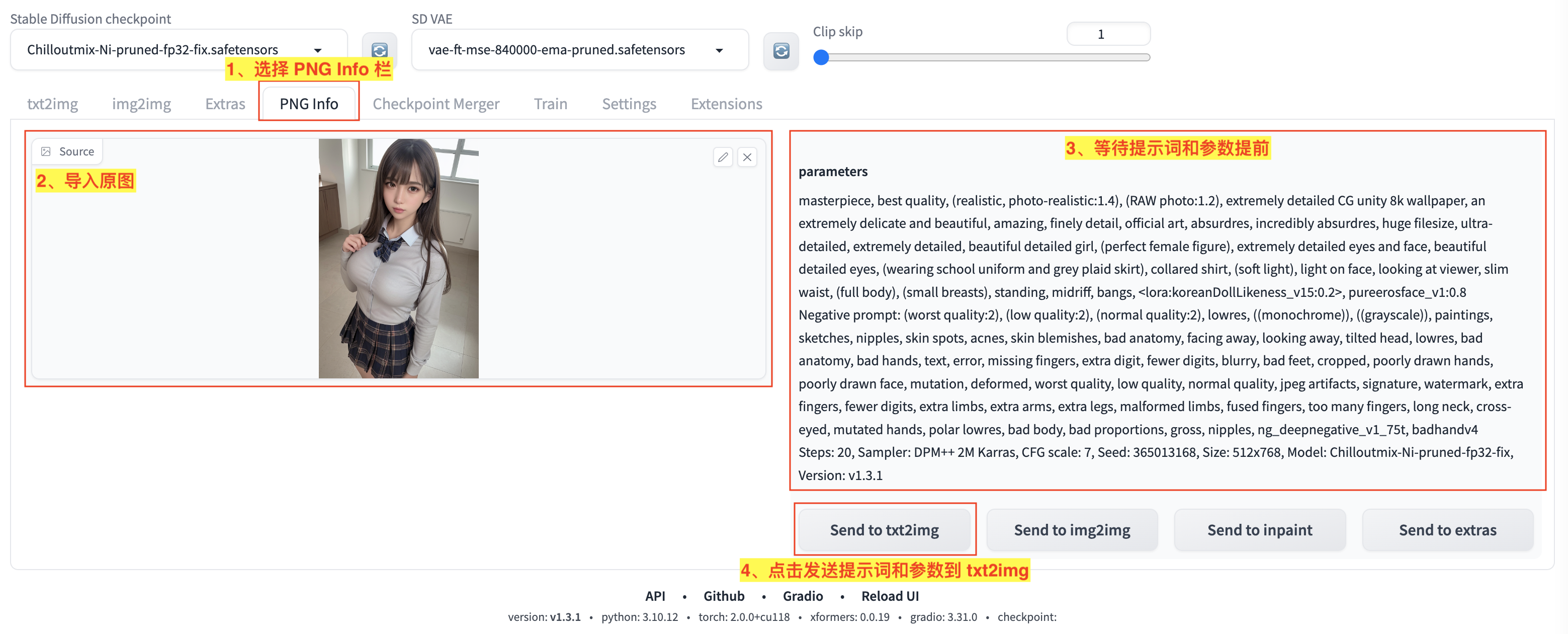This screenshot has height=634, width=1568.
Task: Refresh the SD VAE model list
Action: [780, 50]
